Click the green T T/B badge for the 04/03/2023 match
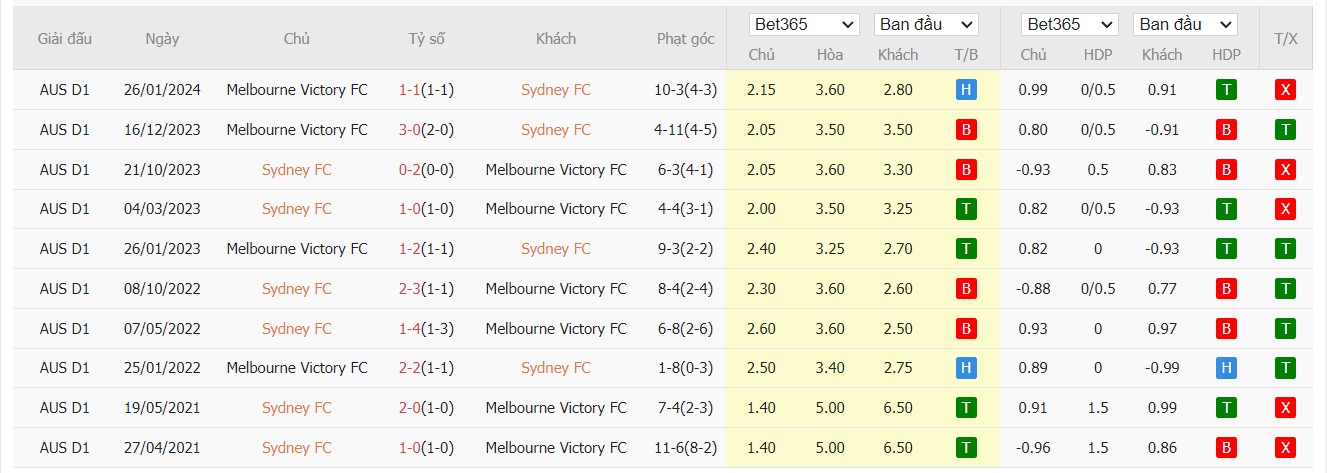The width and height of the screenshot is (1327, 473). pyautogui.click(x=966, y=209)
